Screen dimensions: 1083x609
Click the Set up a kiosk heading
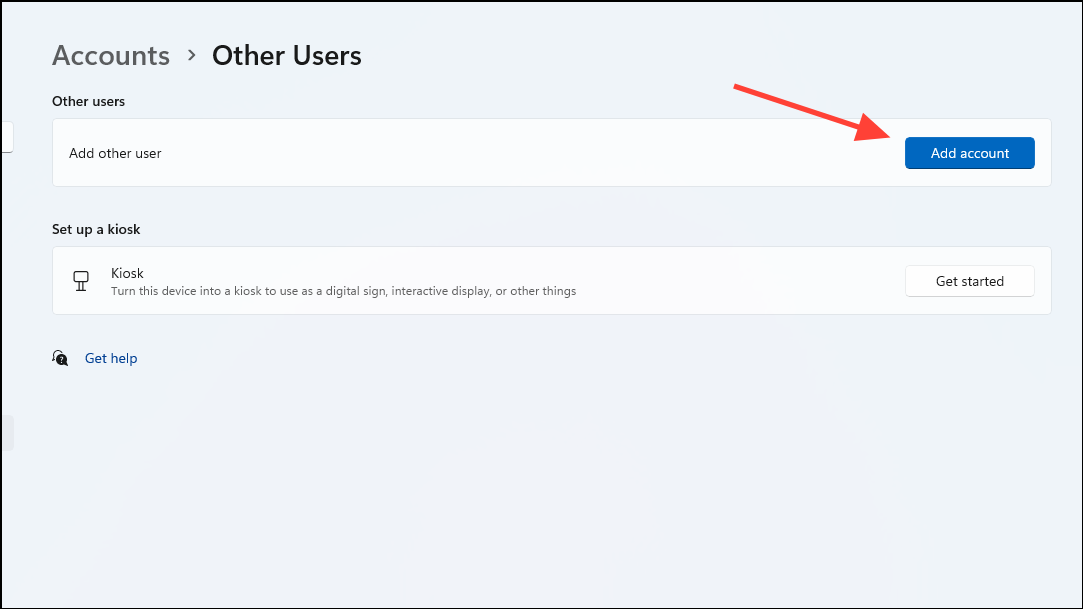point(96,229)
